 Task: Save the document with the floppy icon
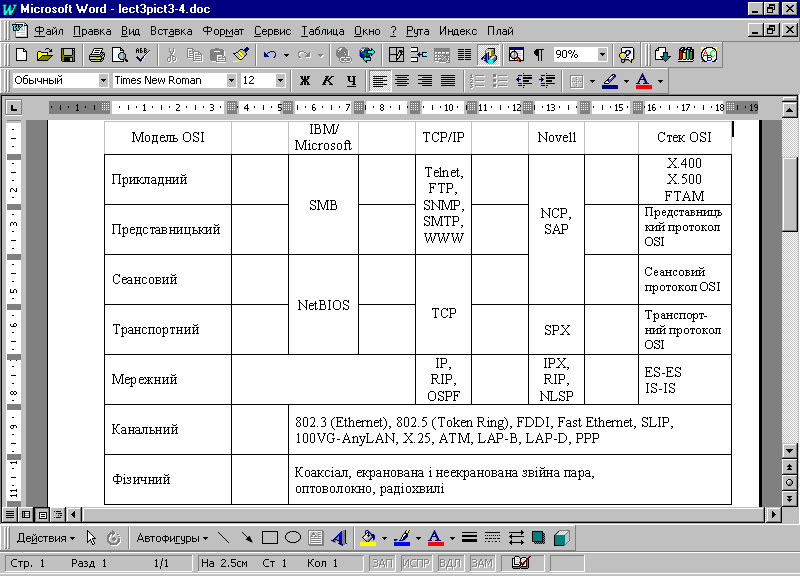tap(67, 55)
